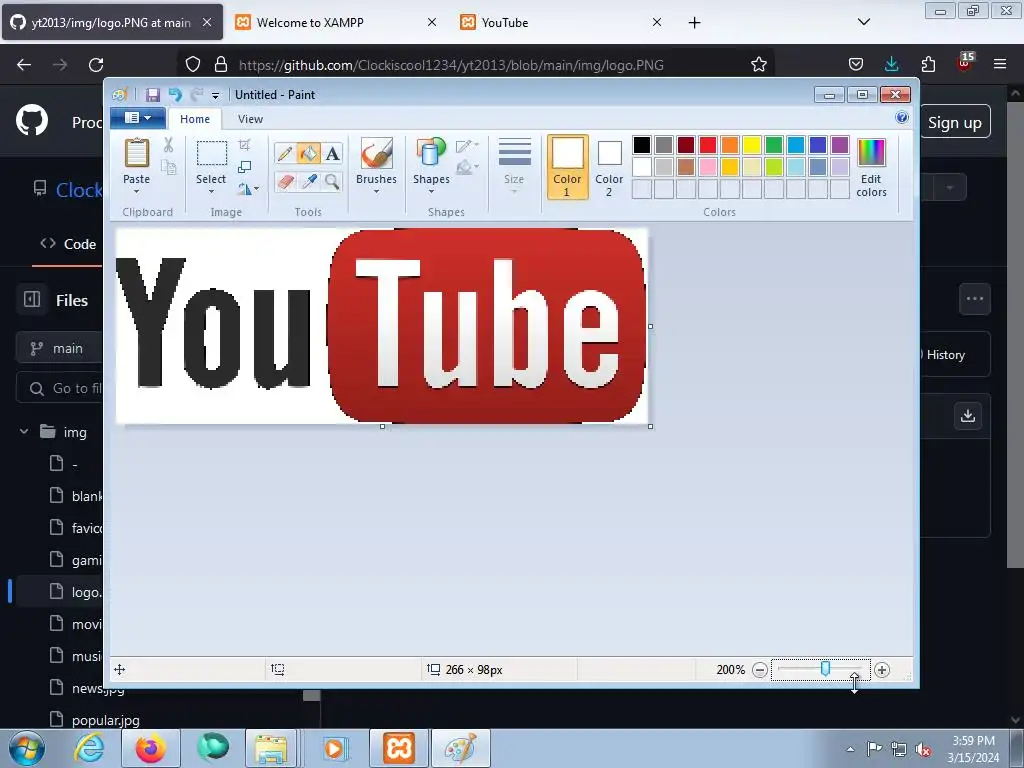Open the Brushes dropdown arrow
This screenshot has height=768, width=1024.
(377, 191)
